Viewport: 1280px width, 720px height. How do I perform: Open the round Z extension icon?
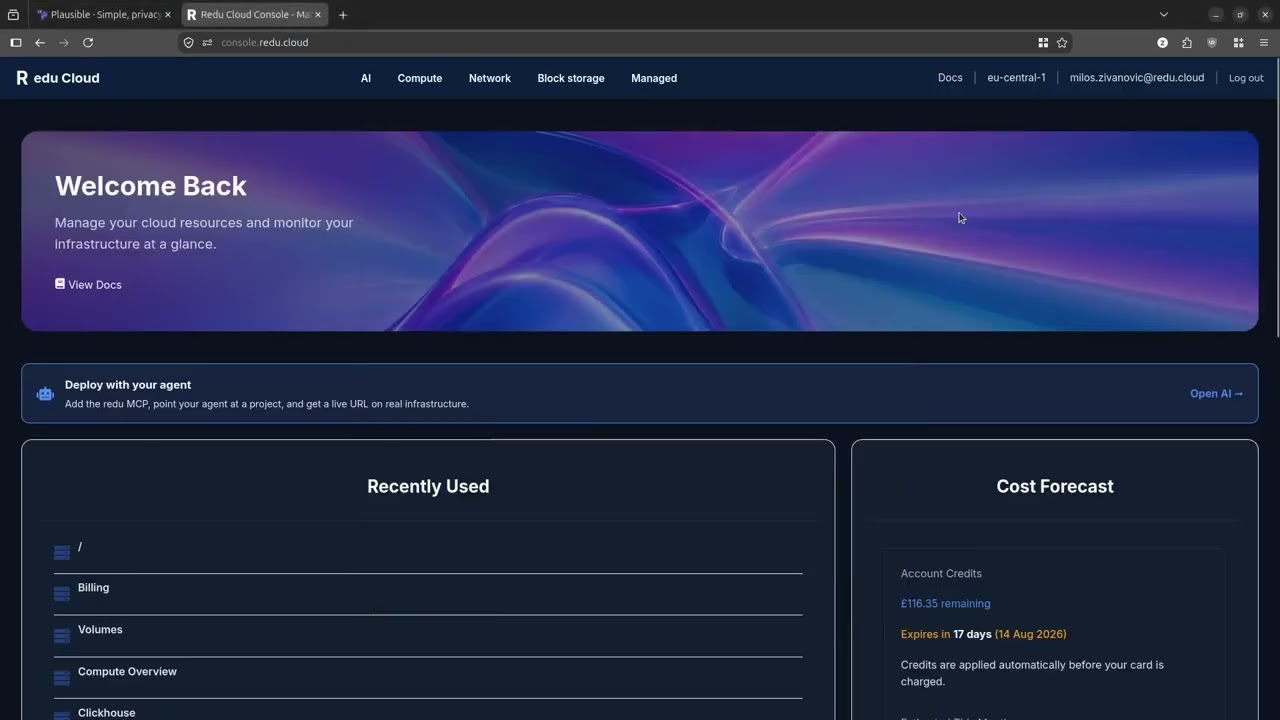1162,43
